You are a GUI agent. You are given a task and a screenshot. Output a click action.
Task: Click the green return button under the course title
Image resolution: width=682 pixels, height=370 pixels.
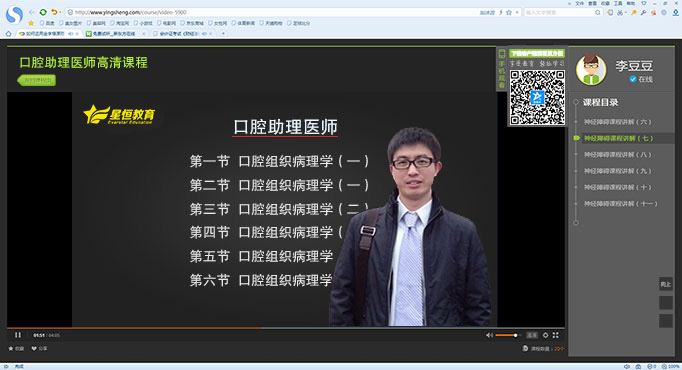coord(37,80)
